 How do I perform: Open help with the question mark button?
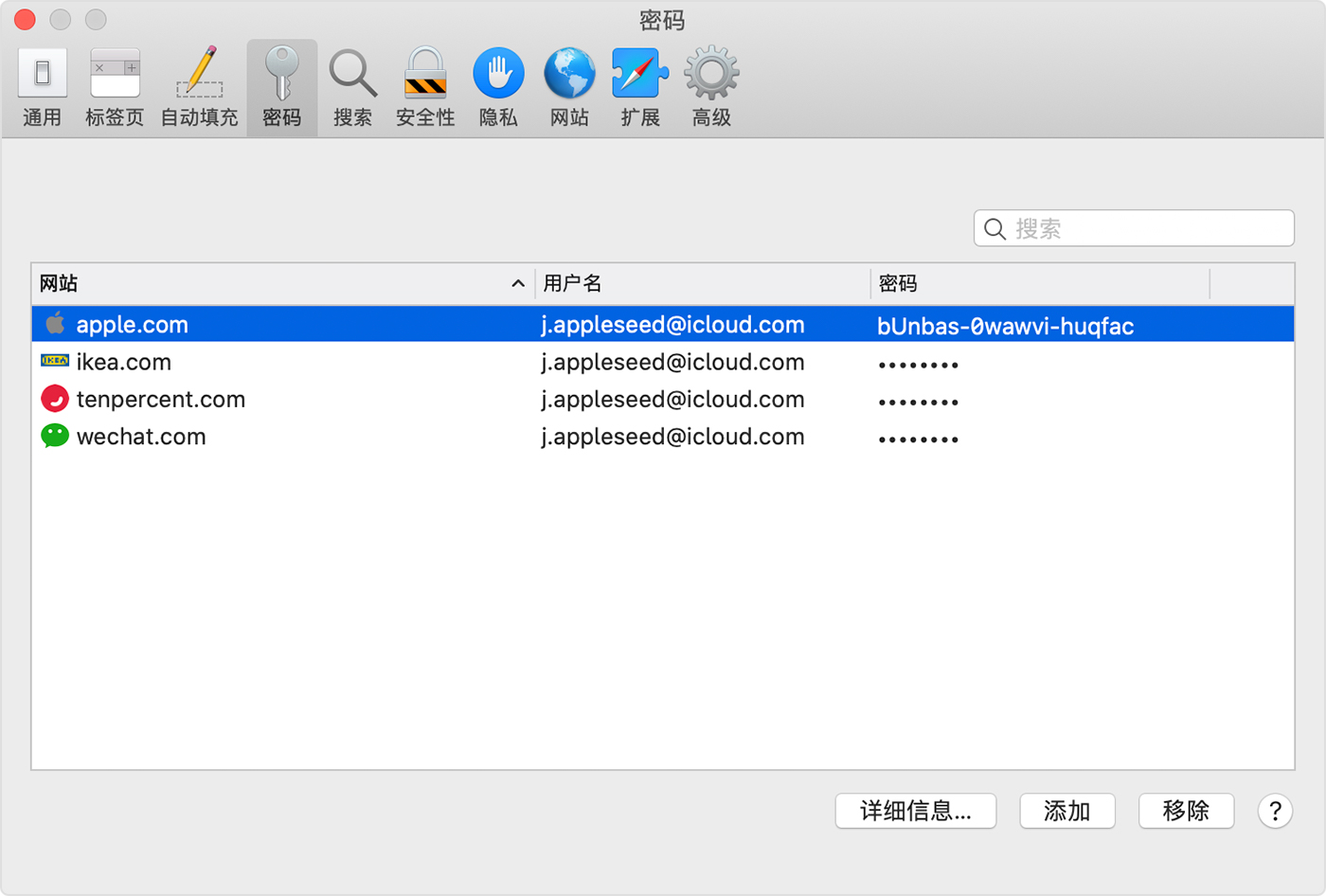[x=1275, y=811]
